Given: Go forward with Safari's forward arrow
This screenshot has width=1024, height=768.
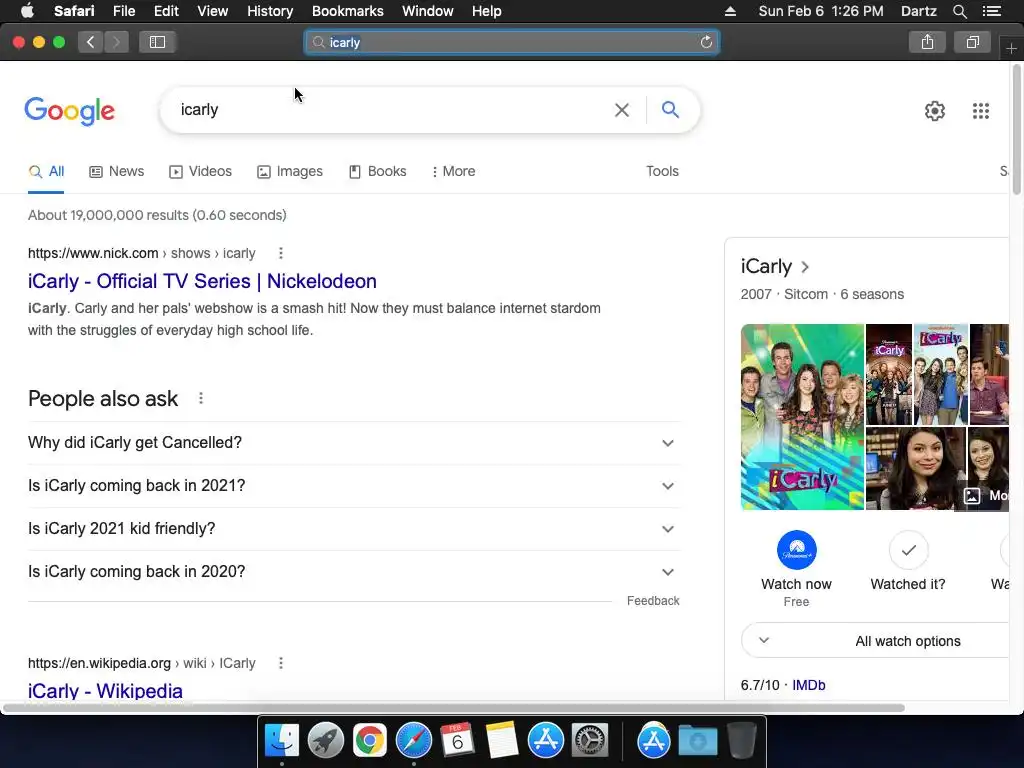Looking at the screenshot, I should 116,42.
